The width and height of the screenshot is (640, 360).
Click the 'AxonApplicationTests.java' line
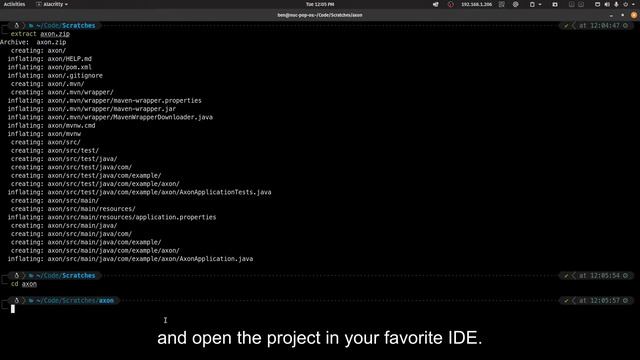tap(139, 192)
